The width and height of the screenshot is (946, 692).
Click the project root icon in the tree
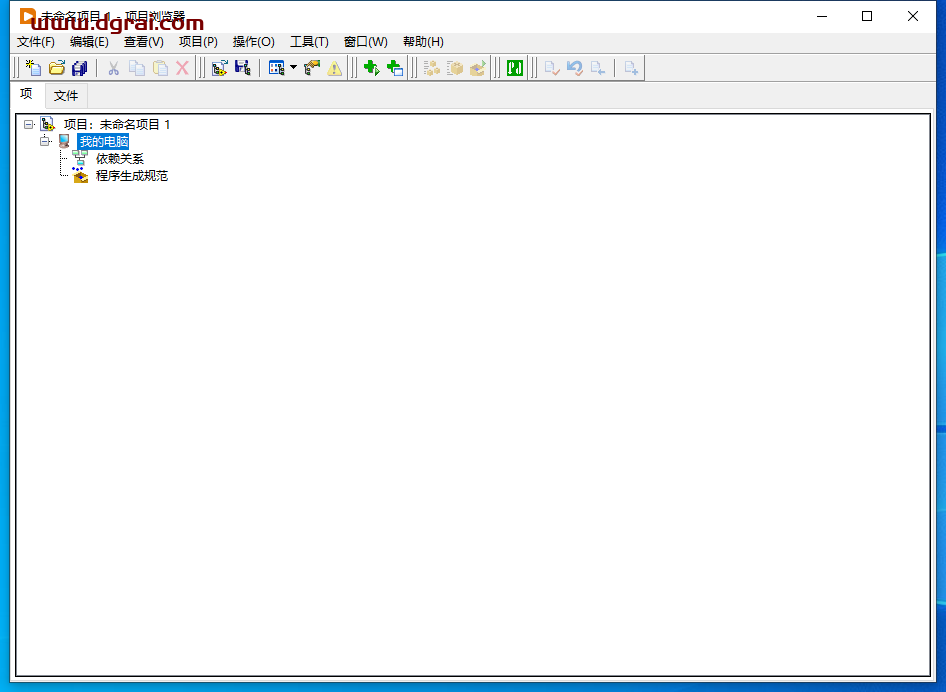(x=48, y=124)
